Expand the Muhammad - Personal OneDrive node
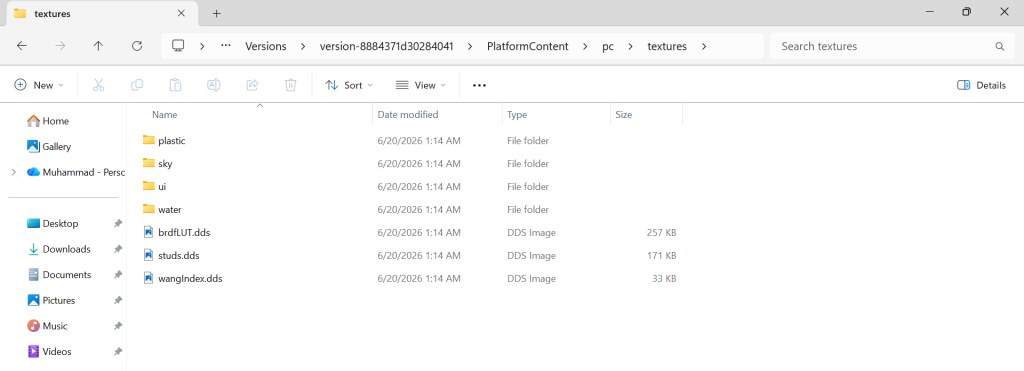Image resolution: width=1024 pixels, height=371 pixels. pos(14,172)
